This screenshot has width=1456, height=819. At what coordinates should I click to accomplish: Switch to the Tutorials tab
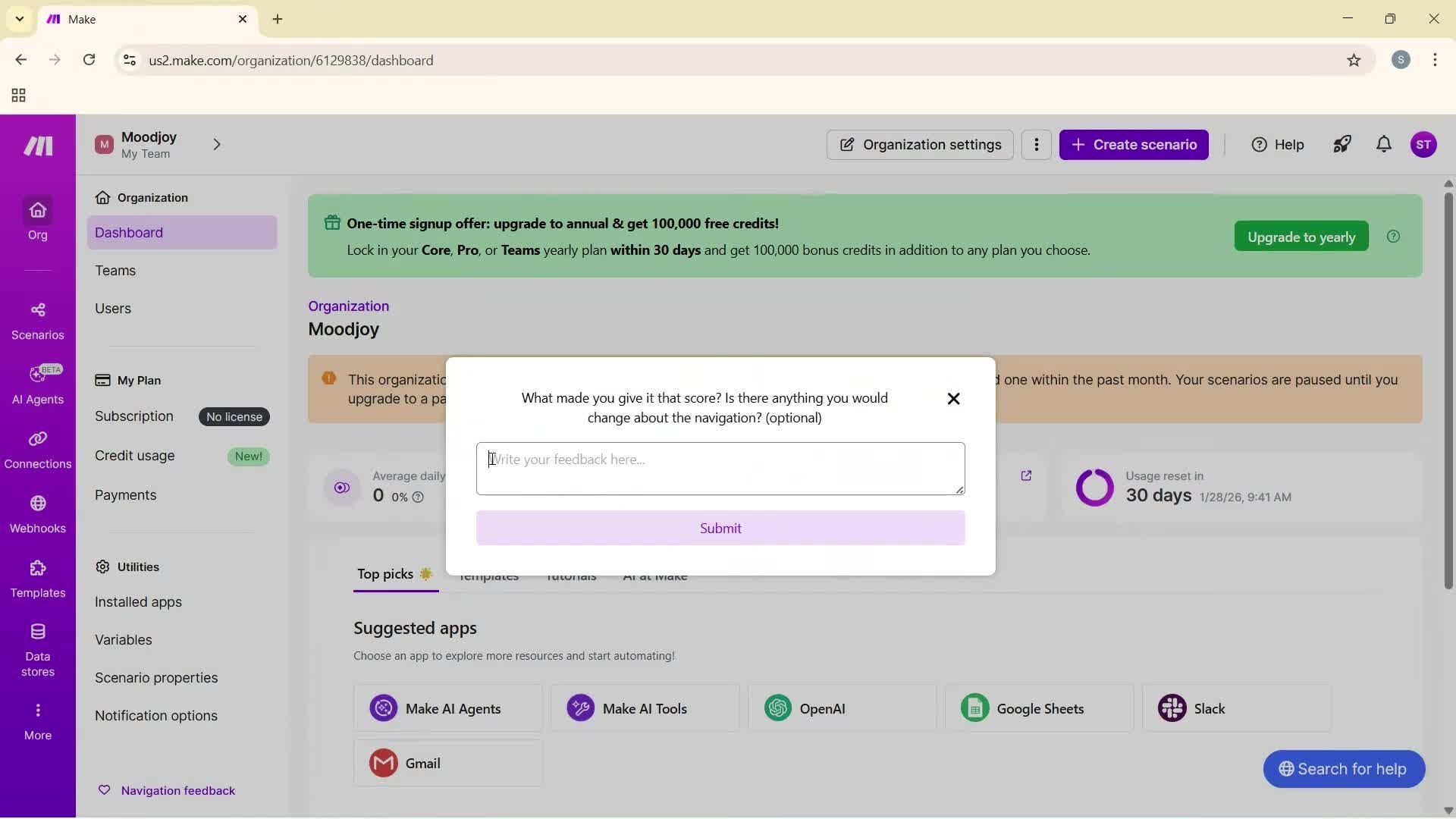[x=570, y=576]
